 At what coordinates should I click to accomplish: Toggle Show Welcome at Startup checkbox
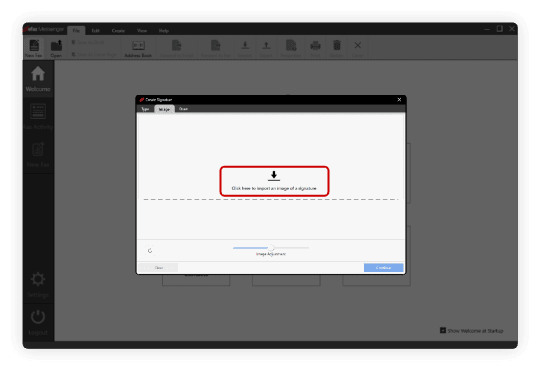pos(443,330)
